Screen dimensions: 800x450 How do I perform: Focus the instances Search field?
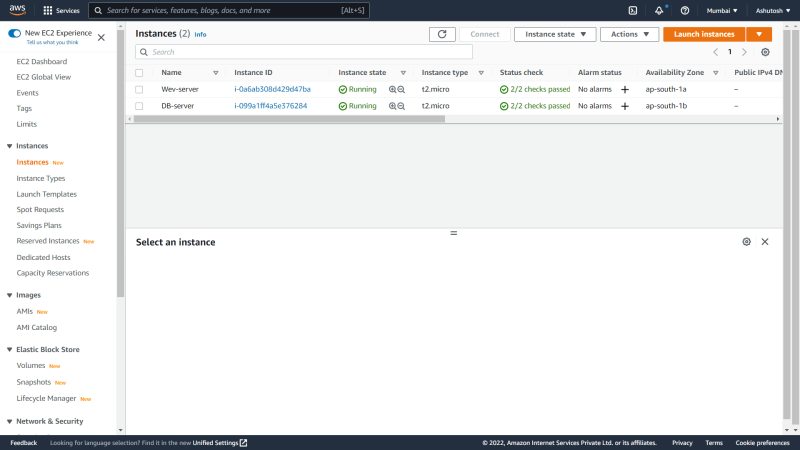(304, 52)
